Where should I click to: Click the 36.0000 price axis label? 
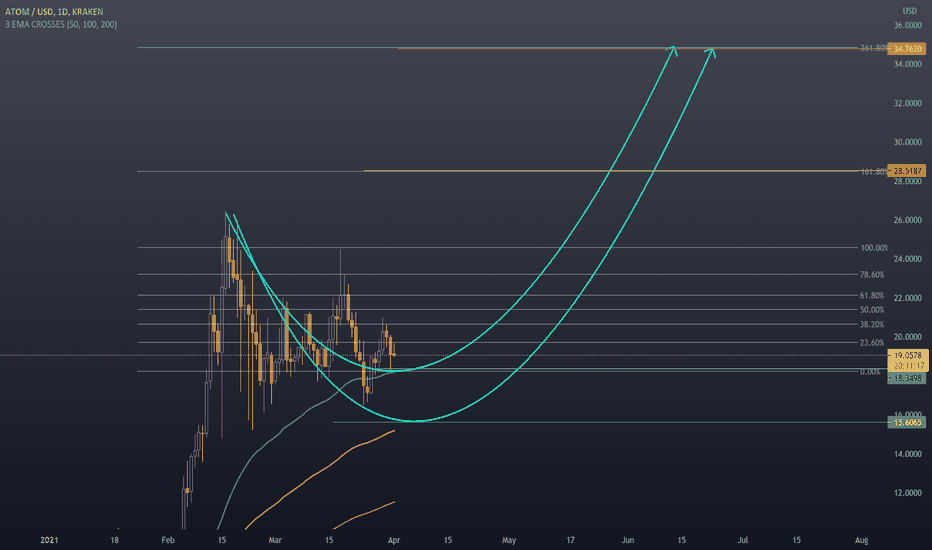coord(908,26)
